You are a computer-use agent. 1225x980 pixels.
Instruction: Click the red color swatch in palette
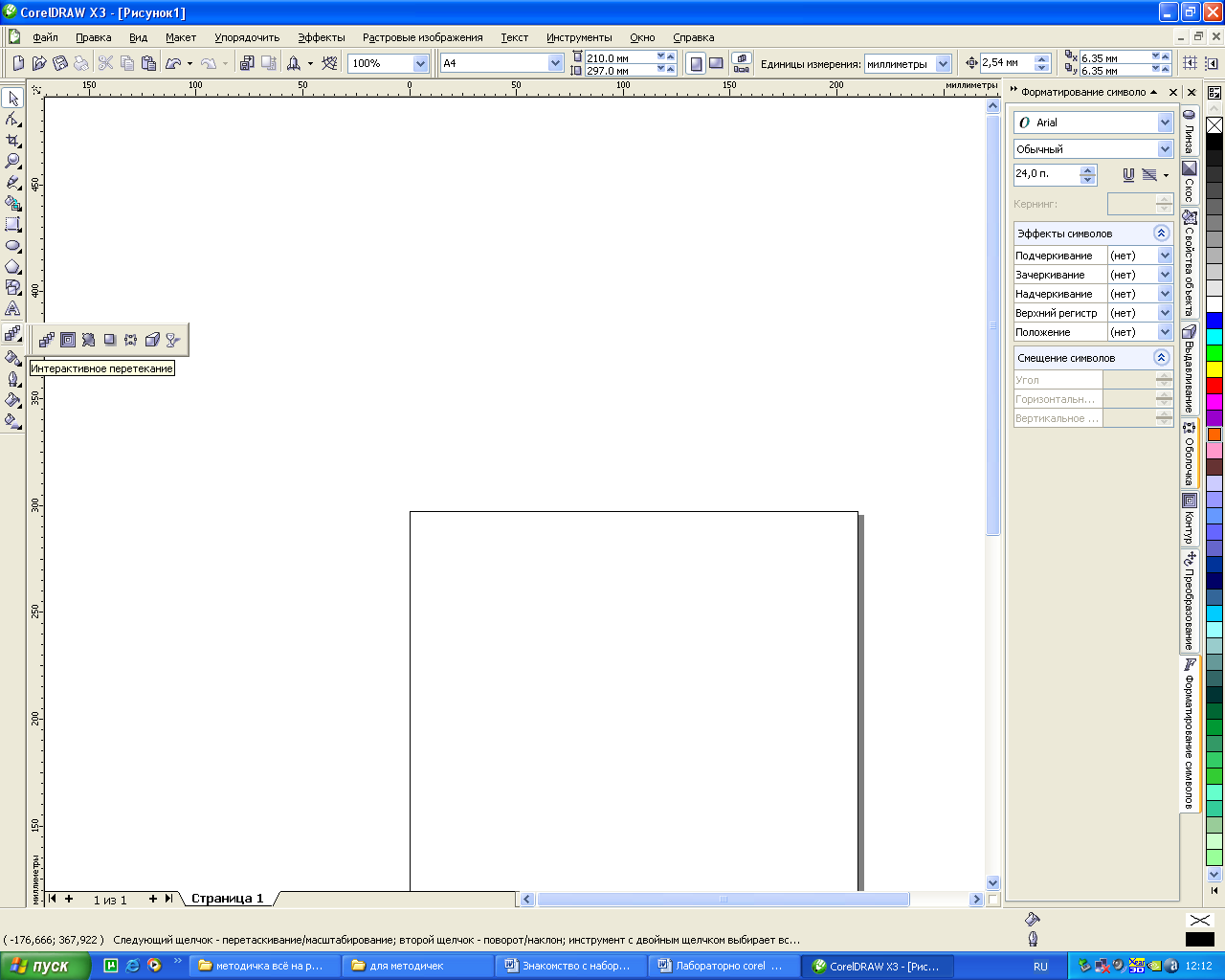pos(1214,386)
